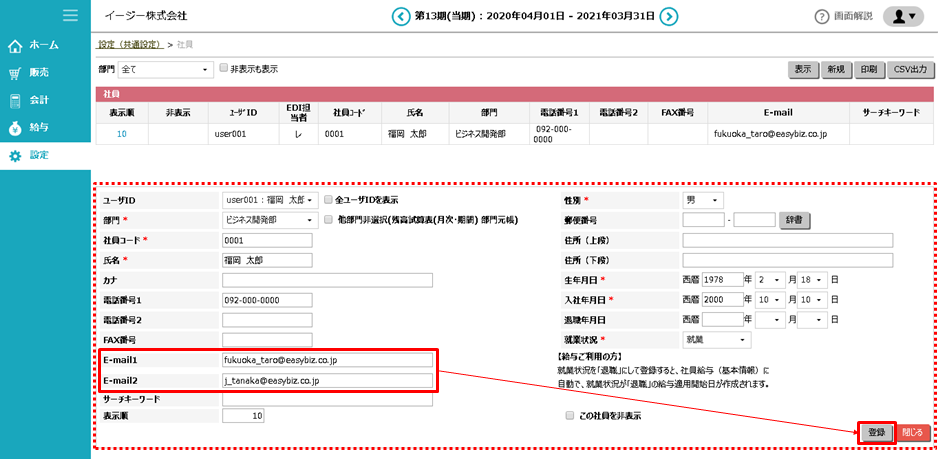
Task: Open the 画面解説 help icon
Action: 822,17
